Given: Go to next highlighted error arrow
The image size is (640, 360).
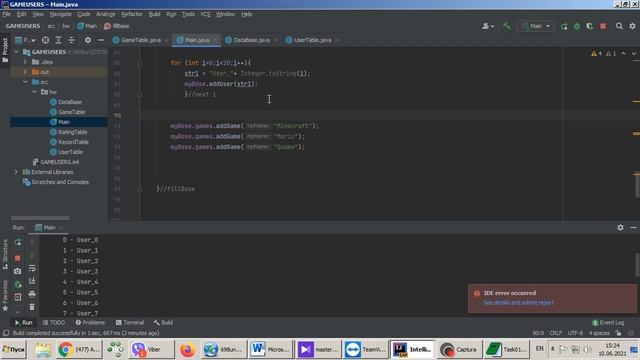Looking at the screenshot, I should click(633, 53).
